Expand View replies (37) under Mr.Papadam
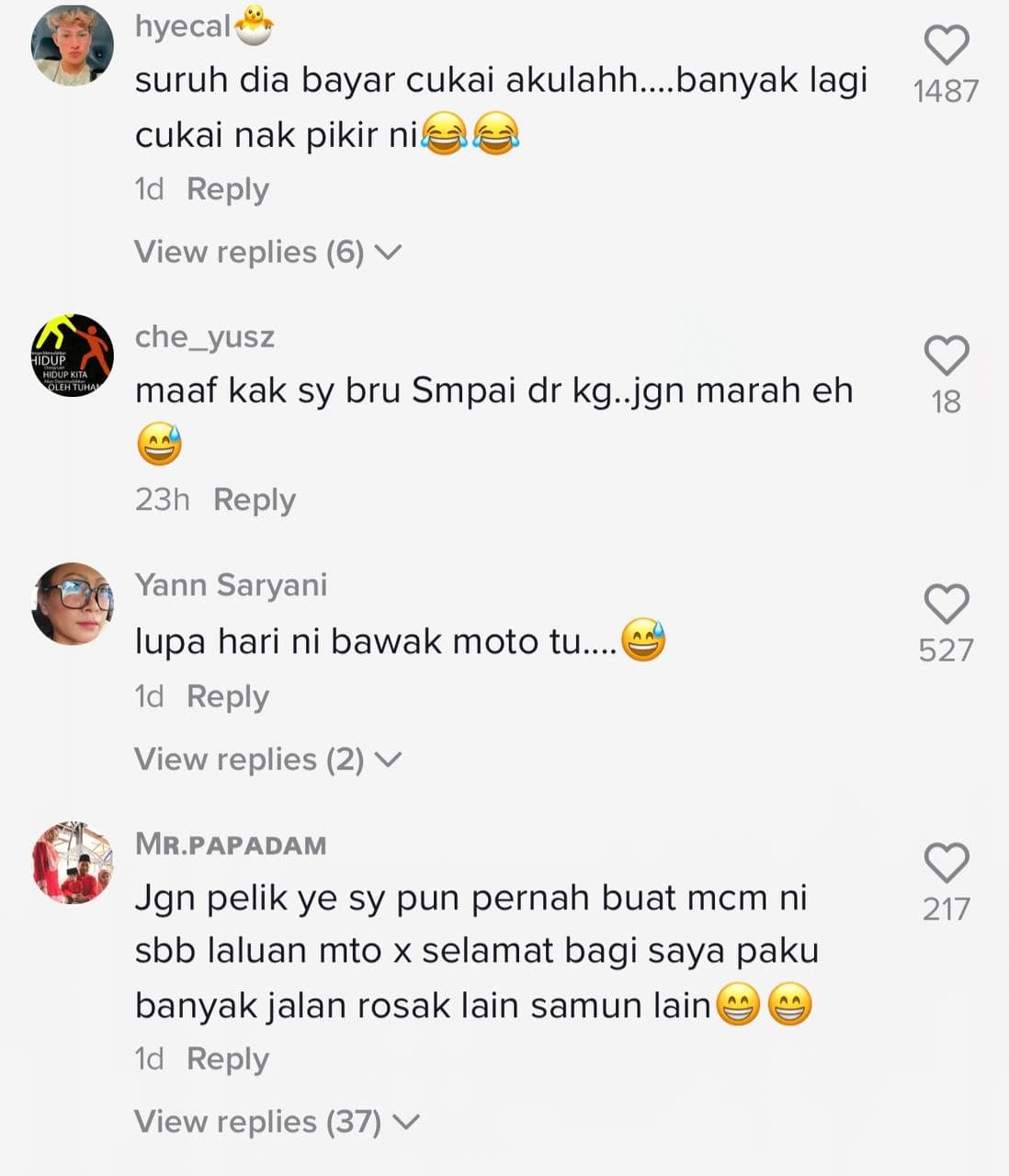Image resolution: width=1009 pixels, height=1176 pixels. point(277,1121)
